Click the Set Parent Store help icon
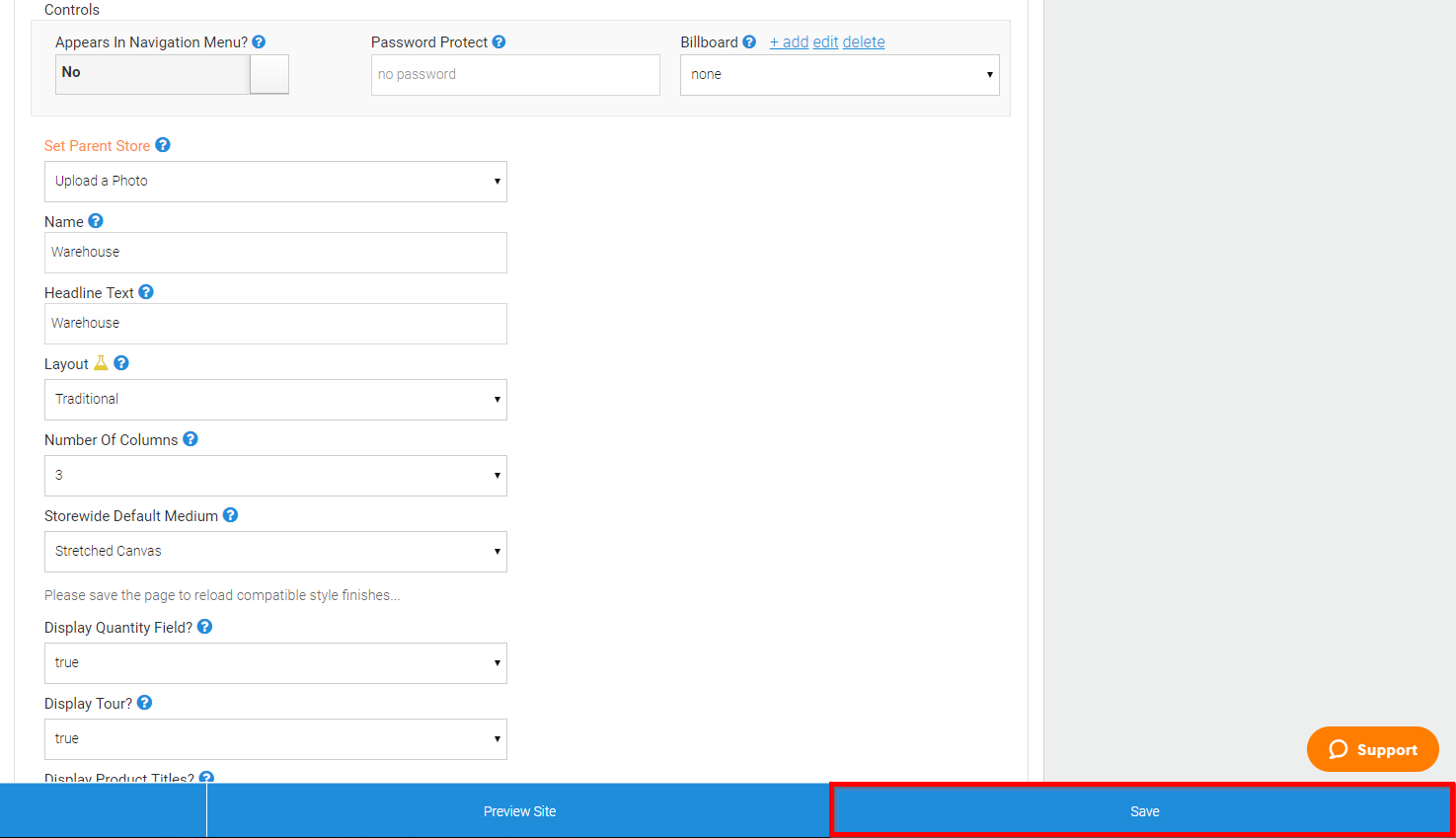This screenshot has height=838, width=1456. pyautogui.click(x=162, y=144)
